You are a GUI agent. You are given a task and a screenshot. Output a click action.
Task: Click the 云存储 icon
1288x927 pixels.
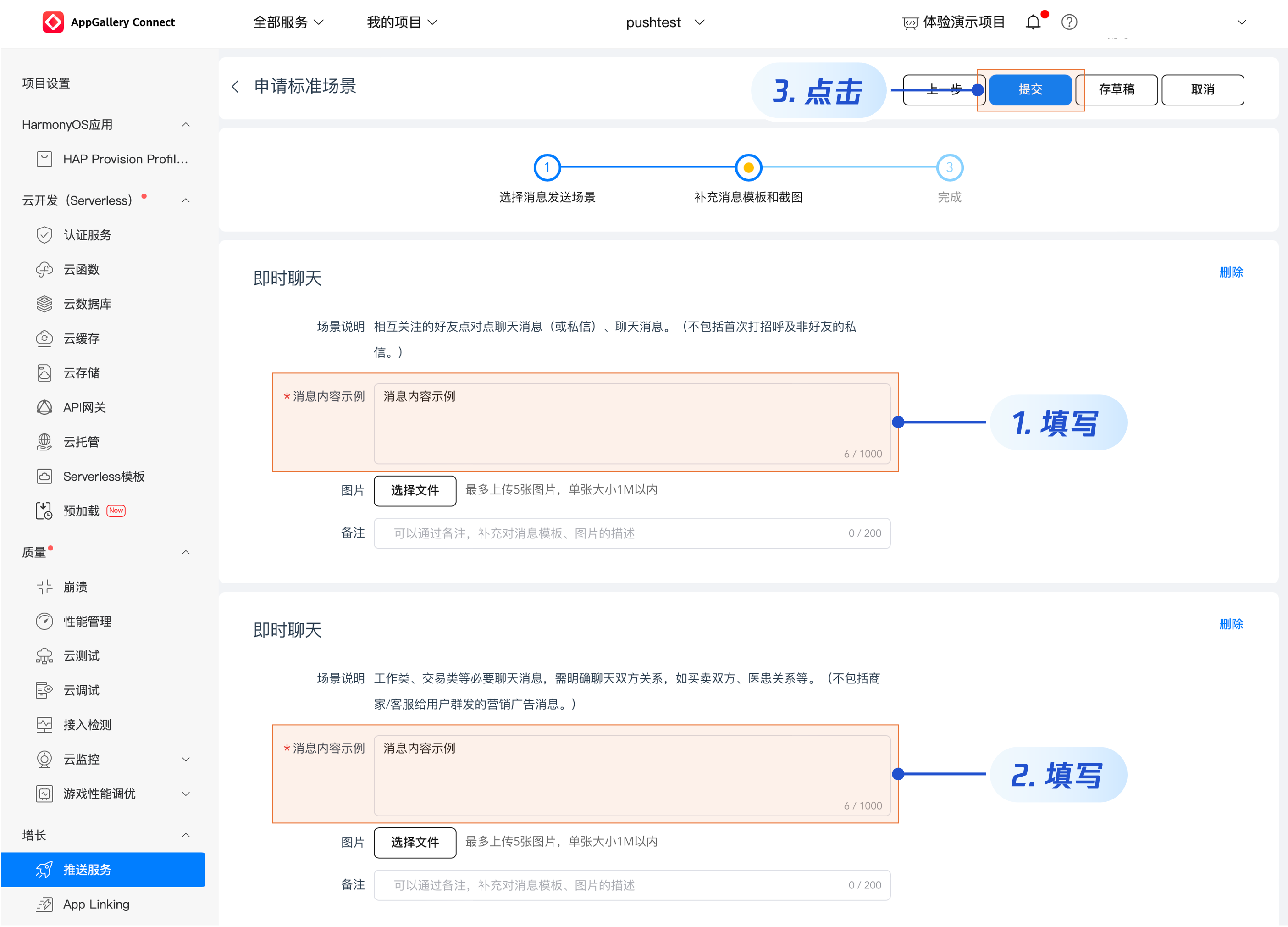[44, 372]
